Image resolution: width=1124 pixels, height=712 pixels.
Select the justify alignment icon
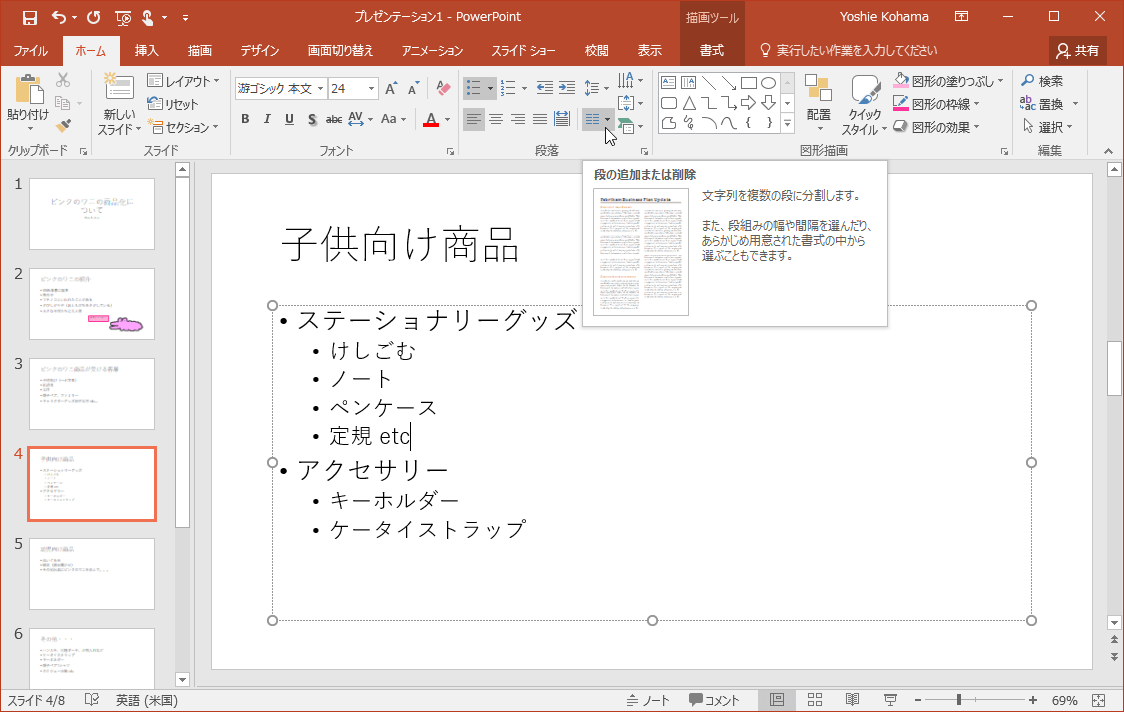click(539, 118)
